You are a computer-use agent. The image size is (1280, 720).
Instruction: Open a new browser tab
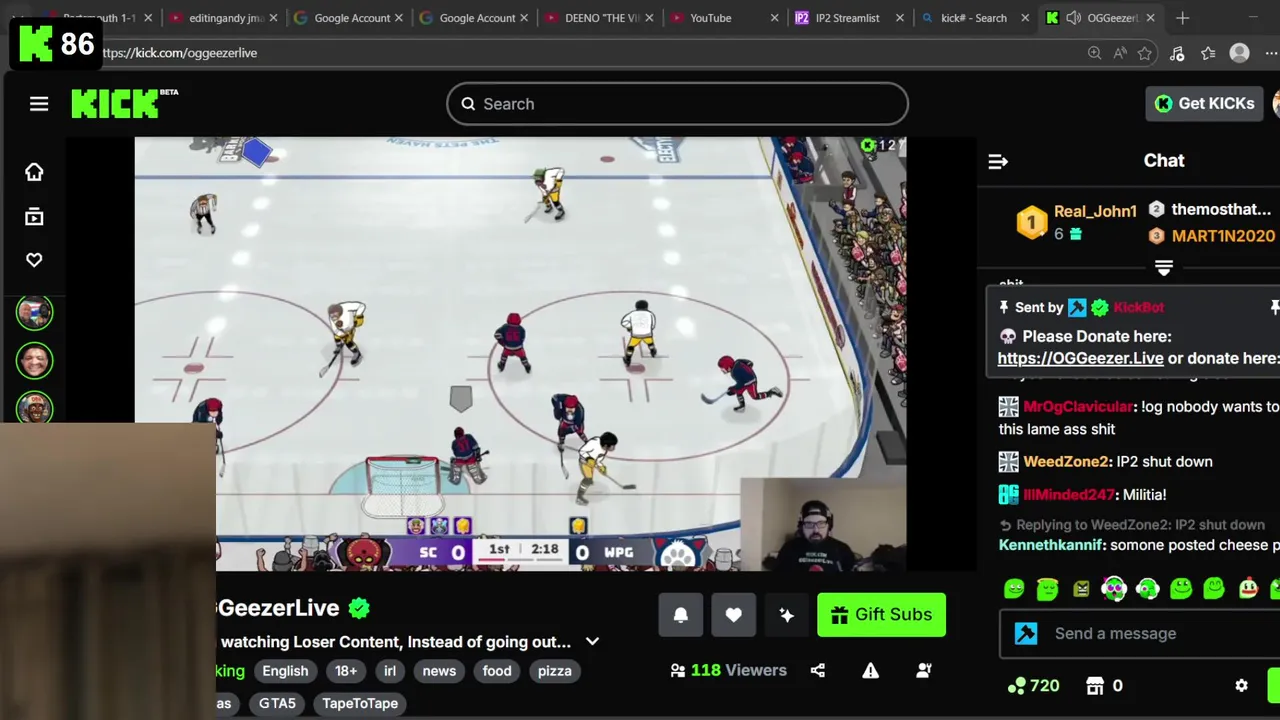click(x=1182, y=18)
